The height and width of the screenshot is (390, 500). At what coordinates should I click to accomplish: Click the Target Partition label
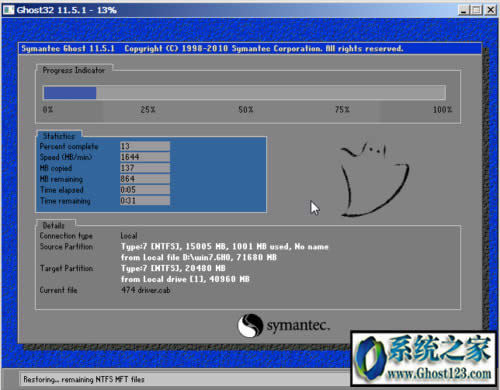pyautogui.click(x=66, y=268)
